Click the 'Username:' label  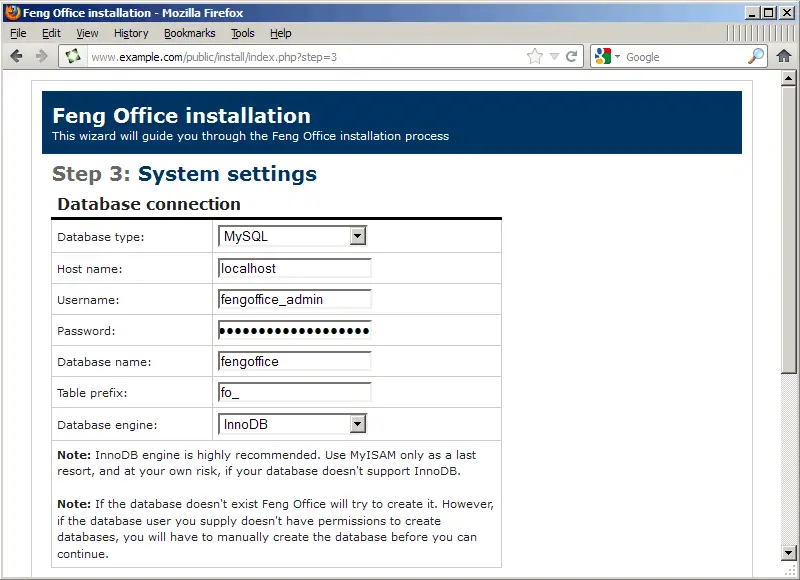pos(88,300)
